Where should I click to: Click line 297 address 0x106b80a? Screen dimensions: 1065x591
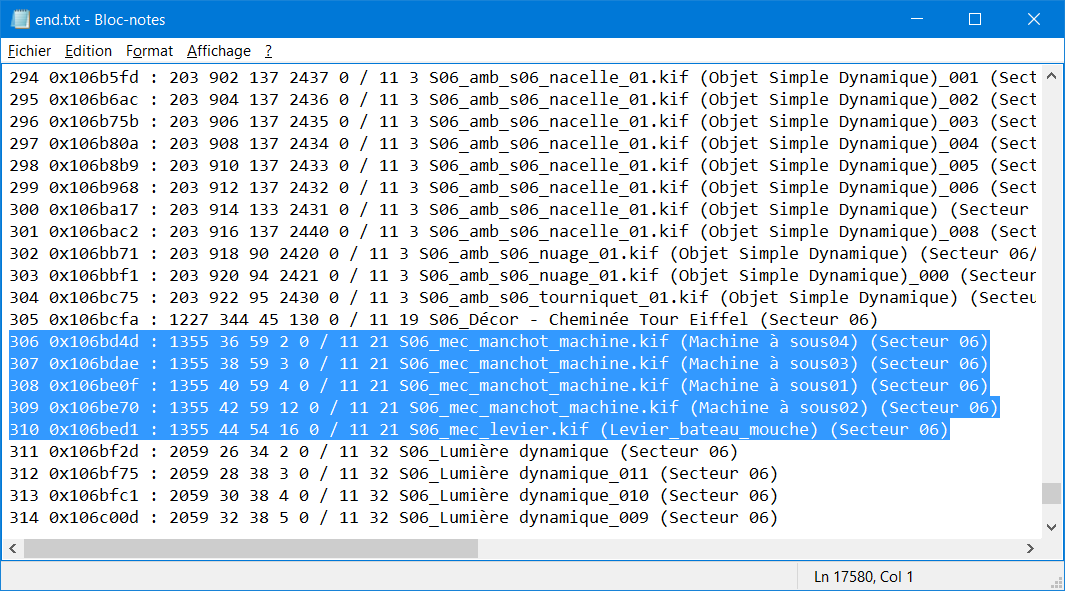coord(94,144)
